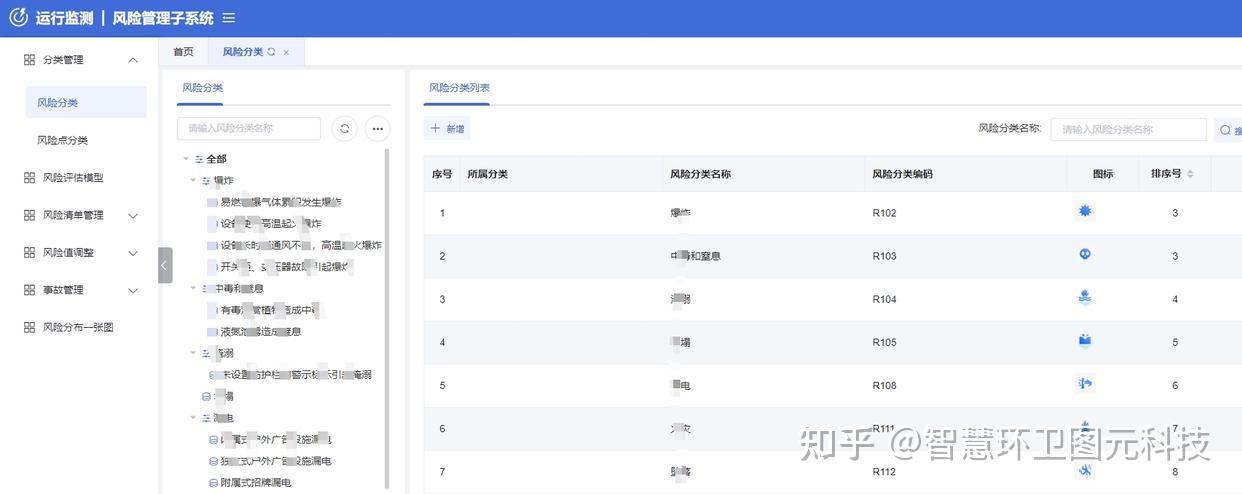Click the icon in row R112
Viewport: 1242px width, 494px height.
point(1085,470)
